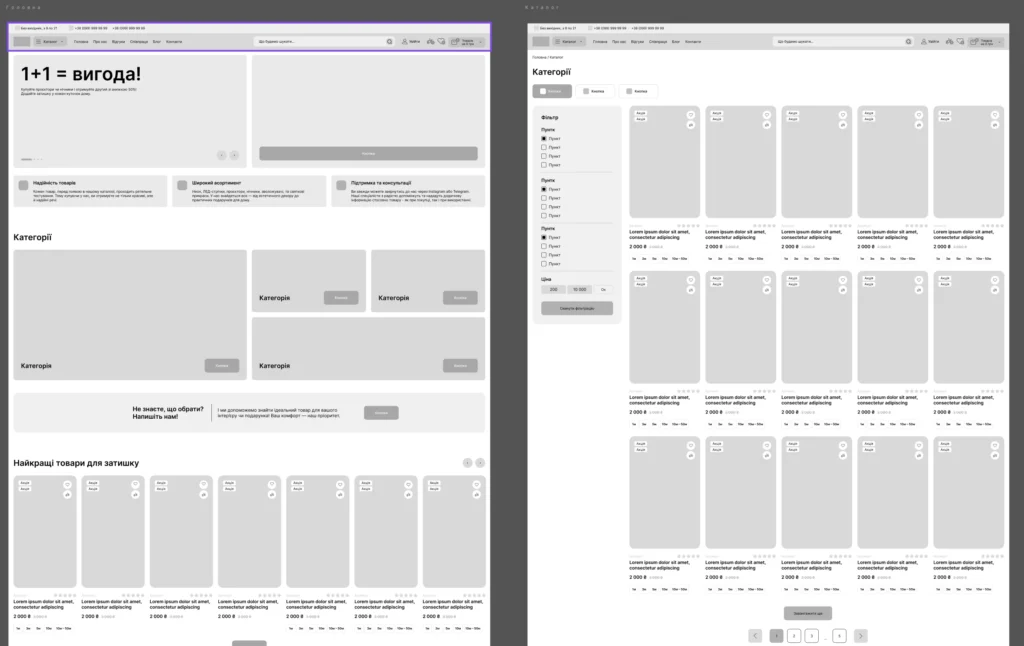This screenshot has width=1024, height=646.
Task: Click hero banner next-slide arrow
Action: point(234,155)
